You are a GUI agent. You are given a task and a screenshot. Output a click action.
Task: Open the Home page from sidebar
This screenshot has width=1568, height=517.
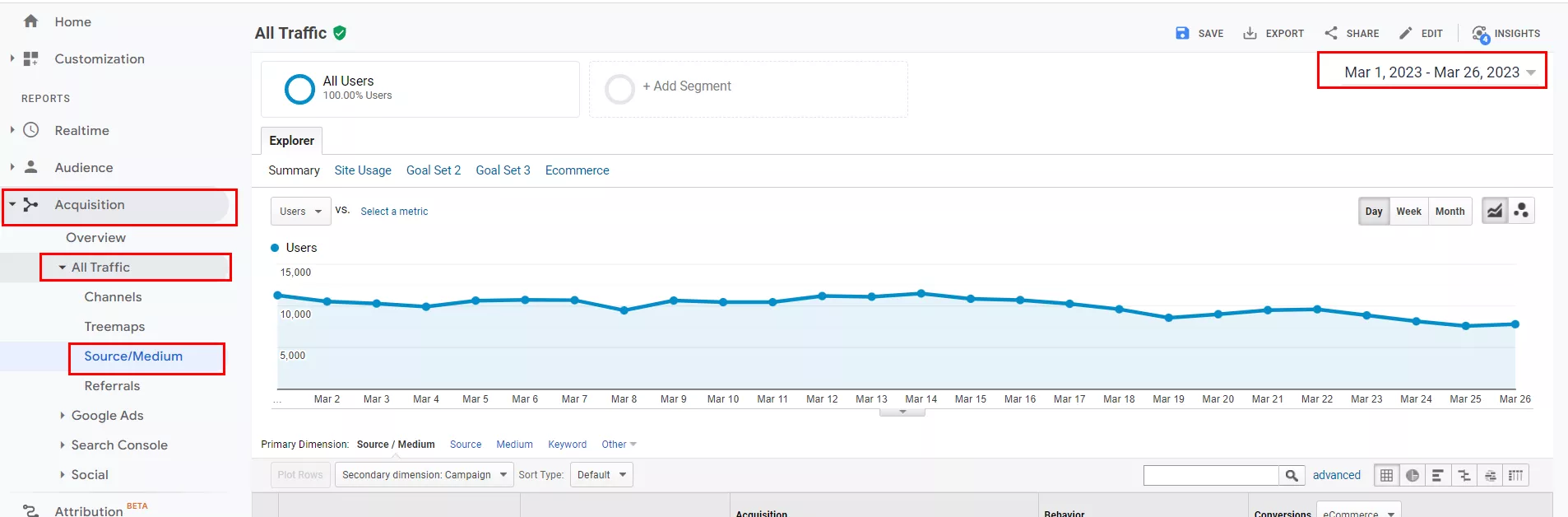[x=72, y=21]
